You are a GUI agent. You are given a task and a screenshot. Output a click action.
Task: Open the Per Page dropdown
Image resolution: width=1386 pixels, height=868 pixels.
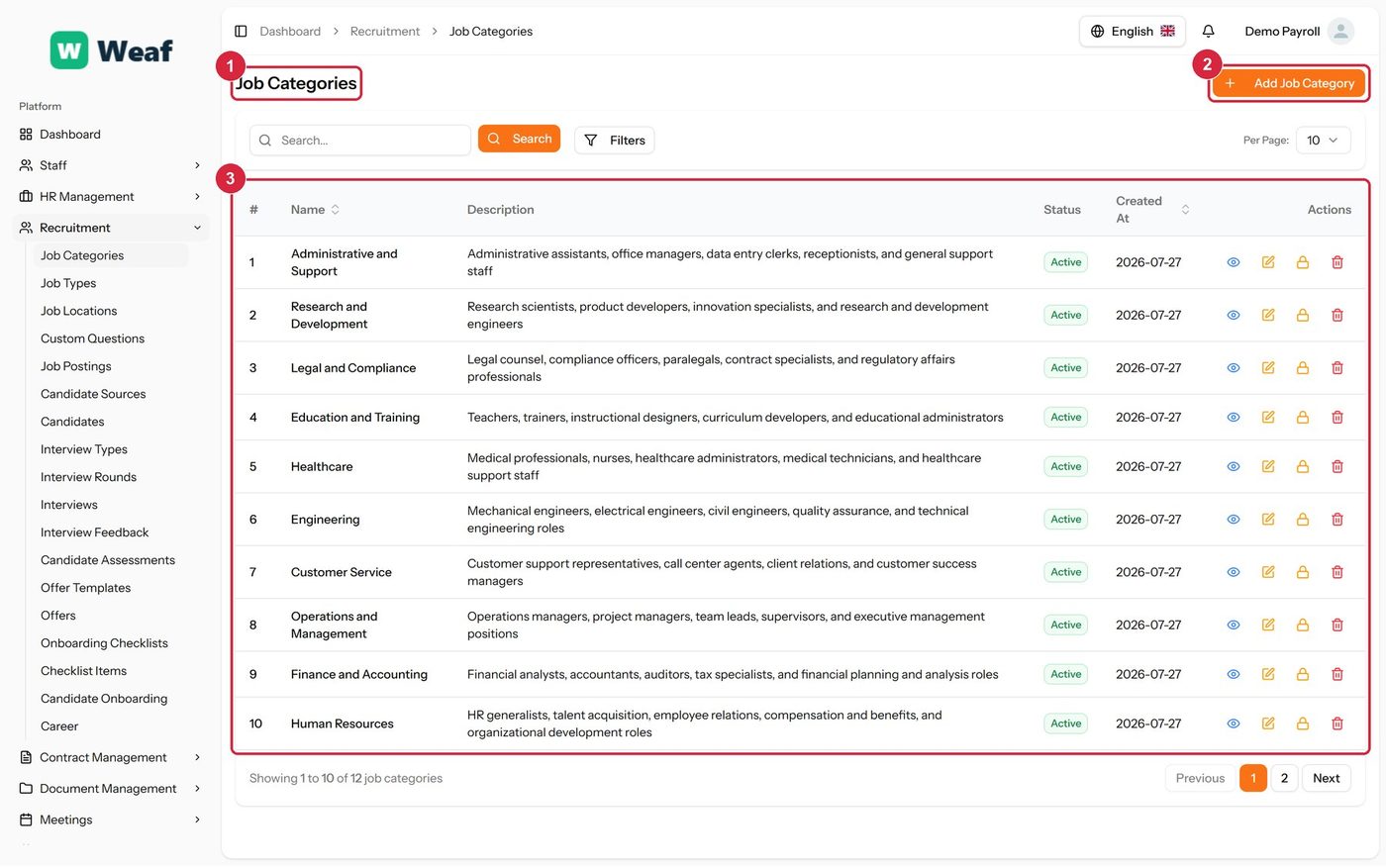pos(1323,141)
